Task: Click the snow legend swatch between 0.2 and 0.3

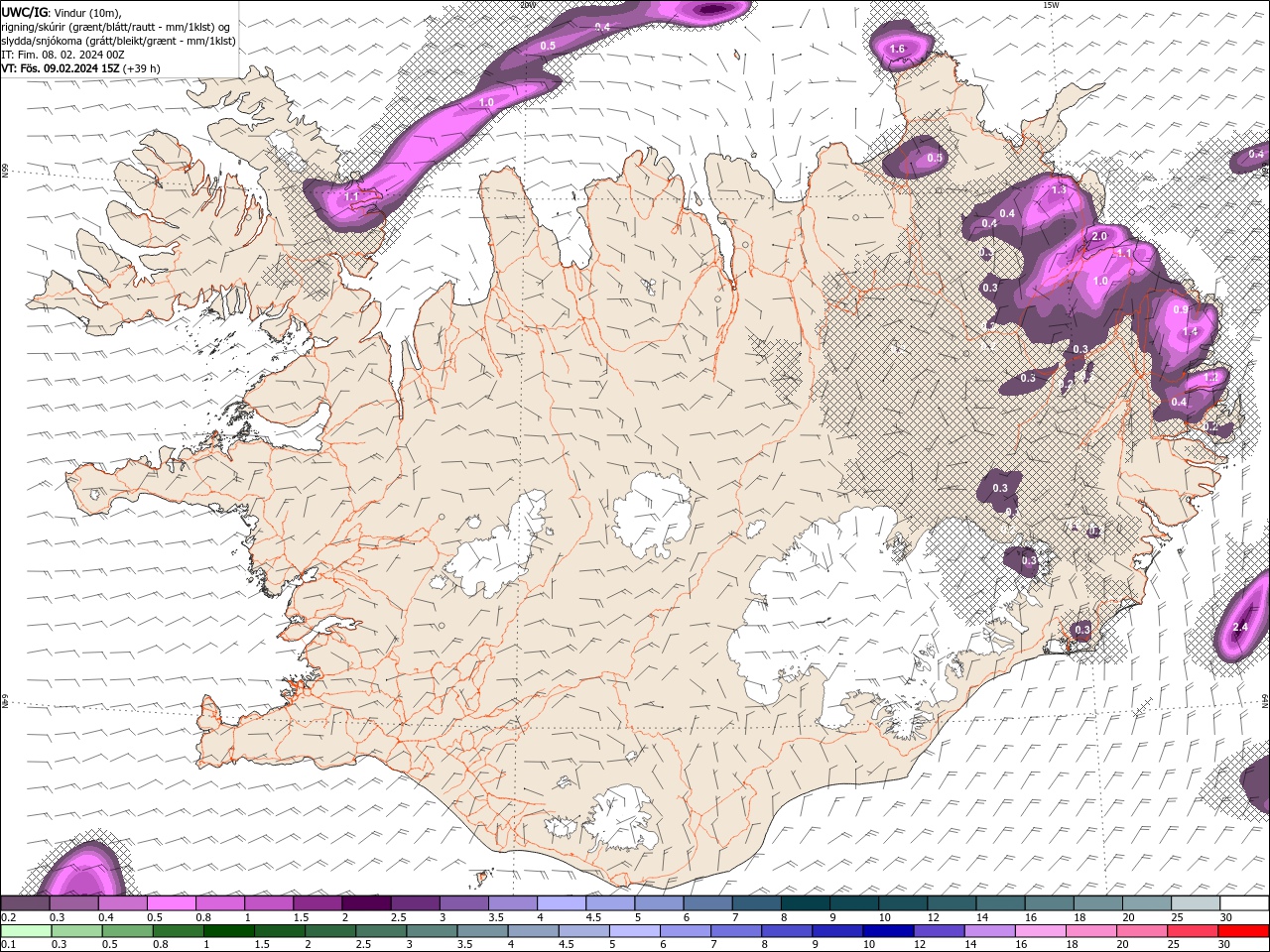Action: 26,903
